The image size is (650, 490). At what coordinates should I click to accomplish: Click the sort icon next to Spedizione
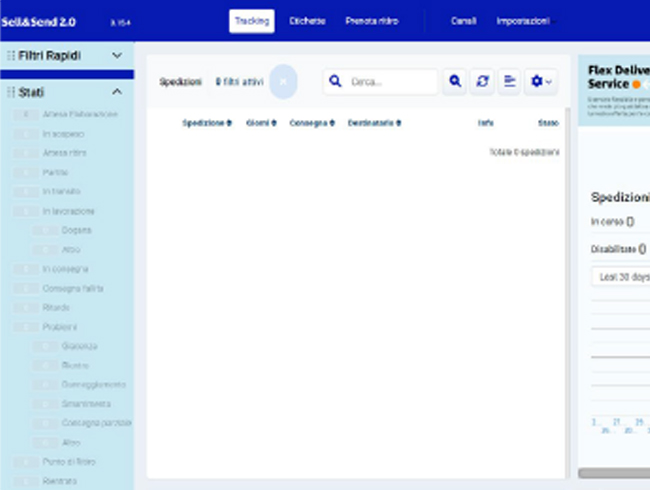(231, 123)
